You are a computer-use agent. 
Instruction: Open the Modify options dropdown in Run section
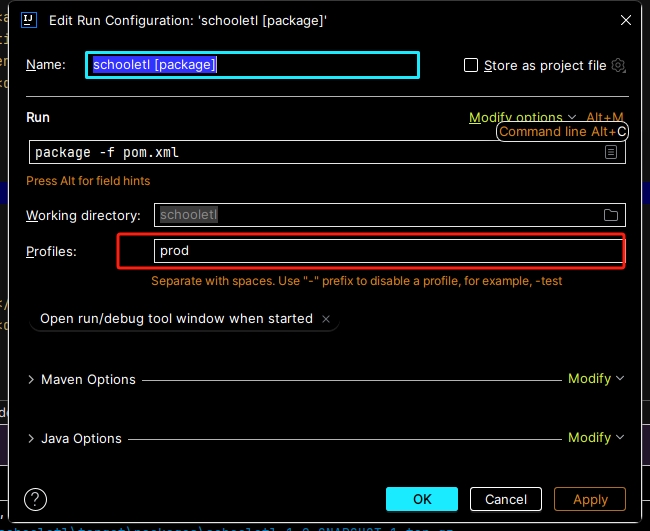point(523,117)
